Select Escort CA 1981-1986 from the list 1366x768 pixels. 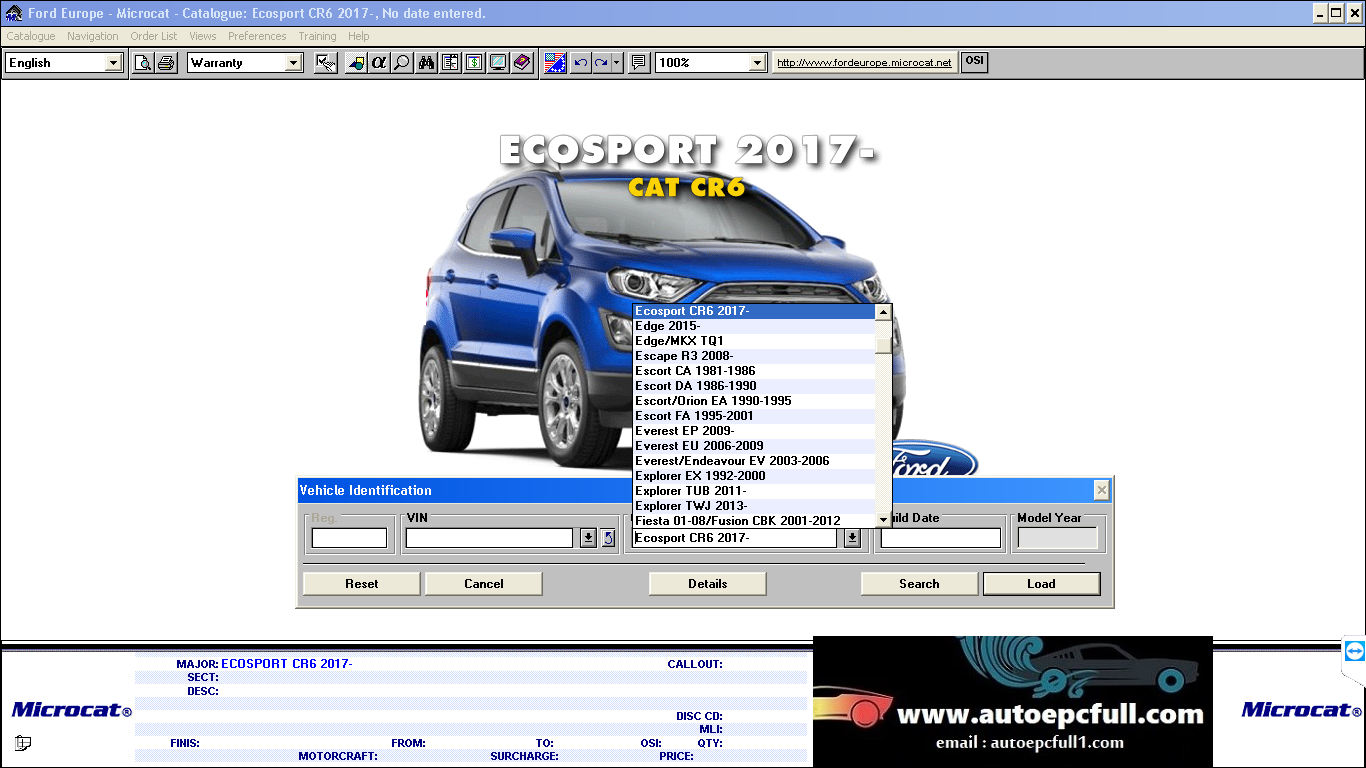click(x=754, y=371)
